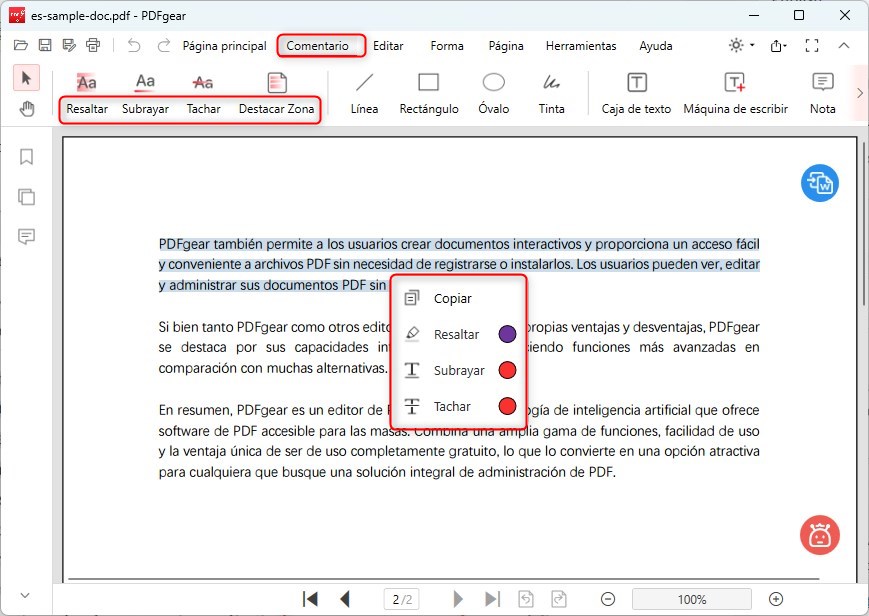Open the Forma tab
This screenshot has height=616, width=869.
[x=447, y=46]
